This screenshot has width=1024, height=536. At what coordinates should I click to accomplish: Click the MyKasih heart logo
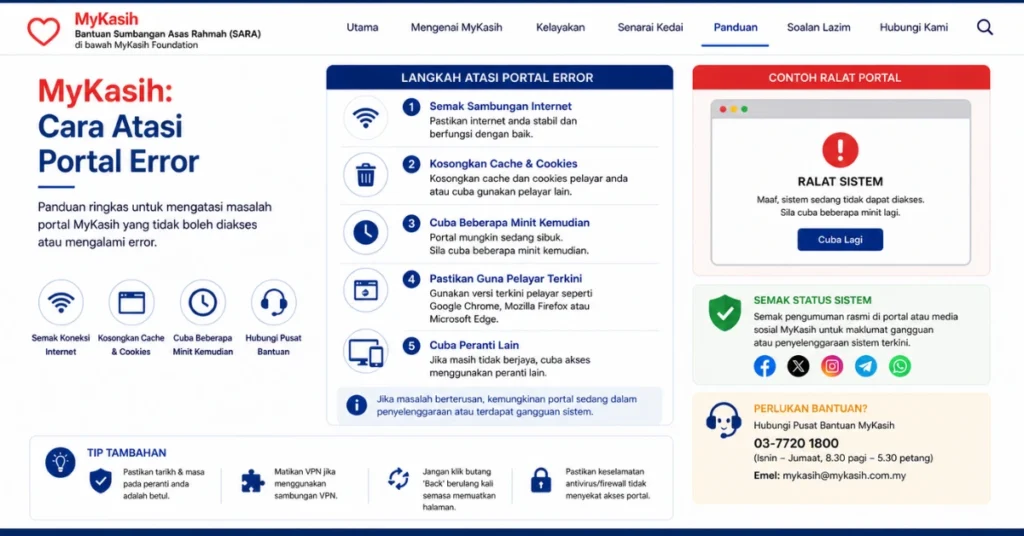pyautogui.click(x=43, y=31)
